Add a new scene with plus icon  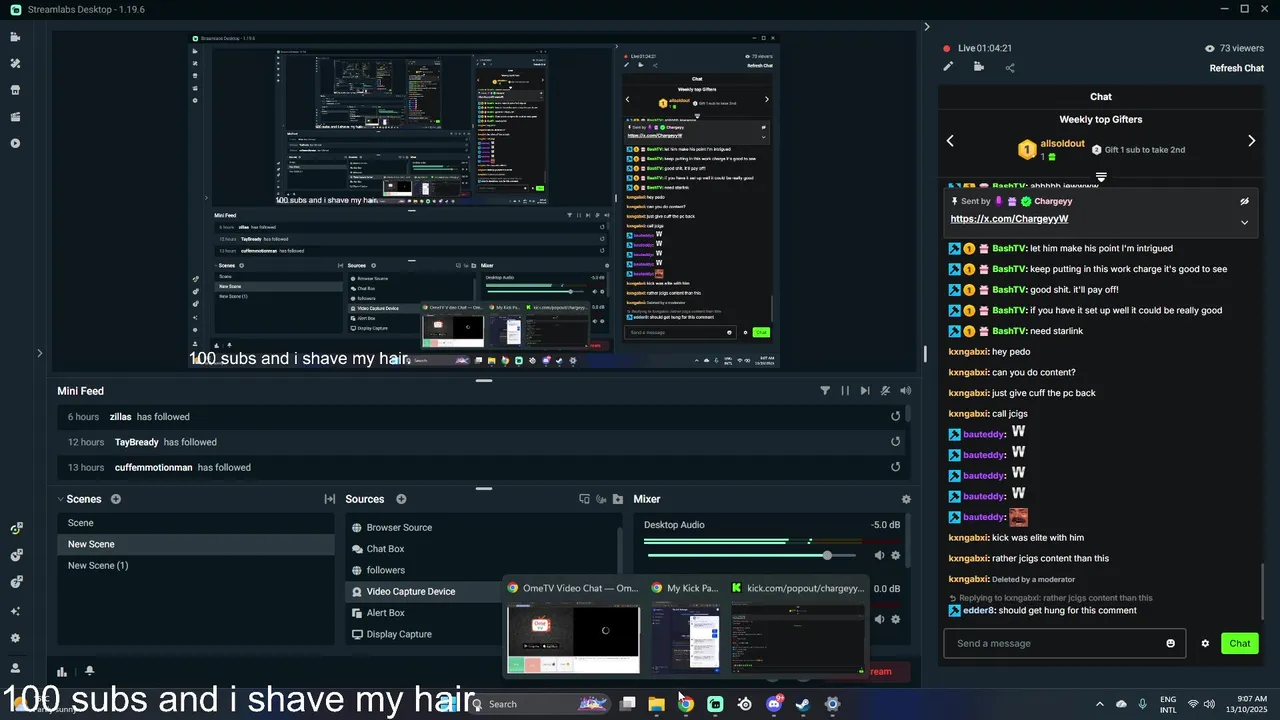[x=116, y=499]
